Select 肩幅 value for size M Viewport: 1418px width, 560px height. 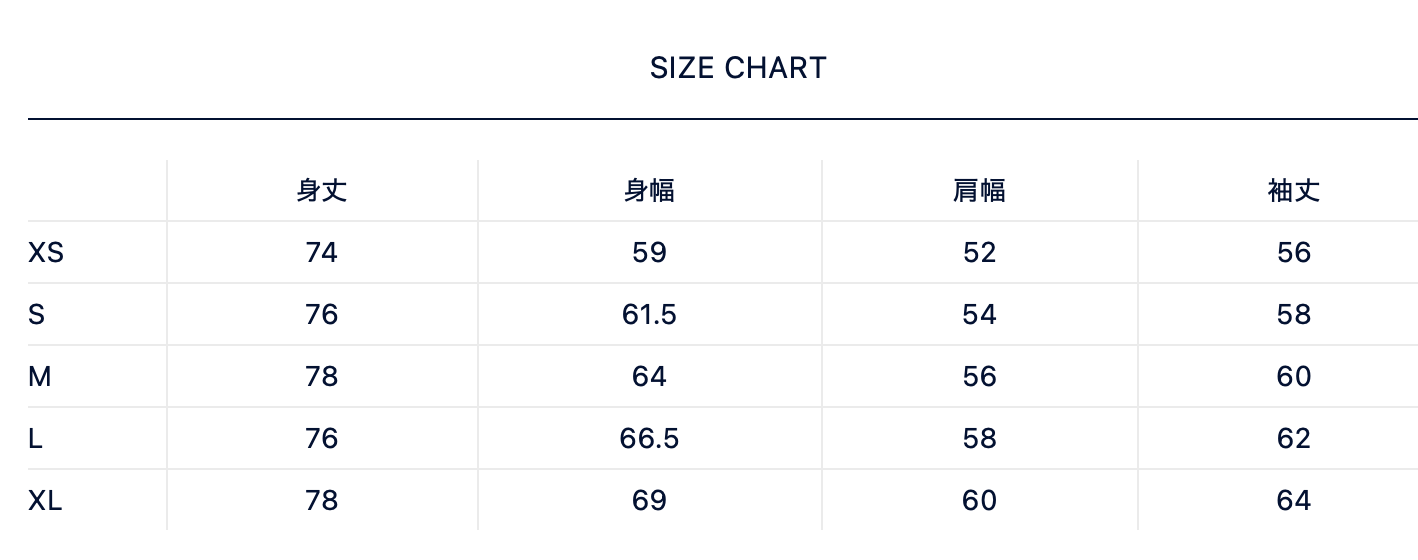tap(979, 377)
